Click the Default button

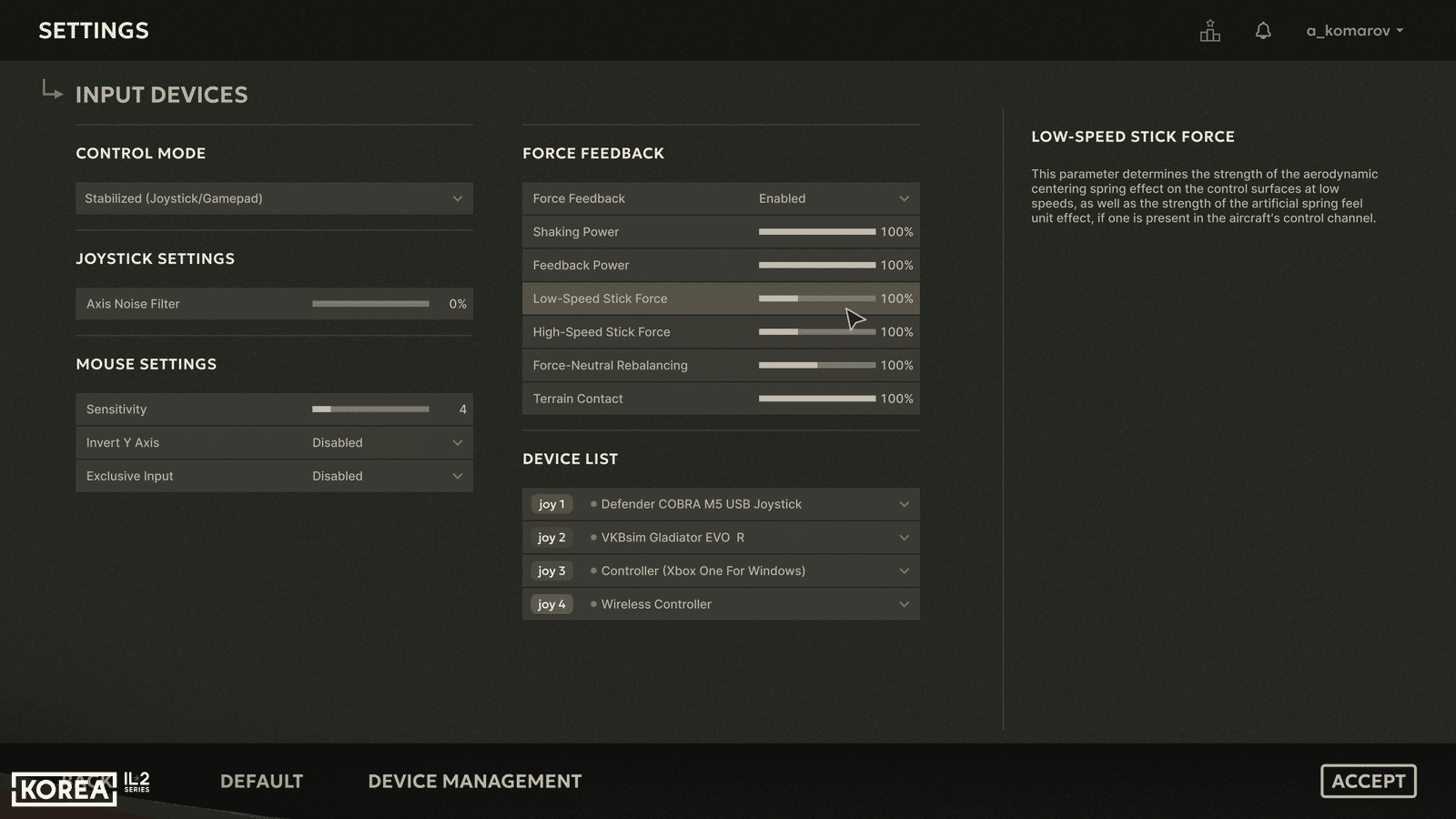(x=261, y=781)
